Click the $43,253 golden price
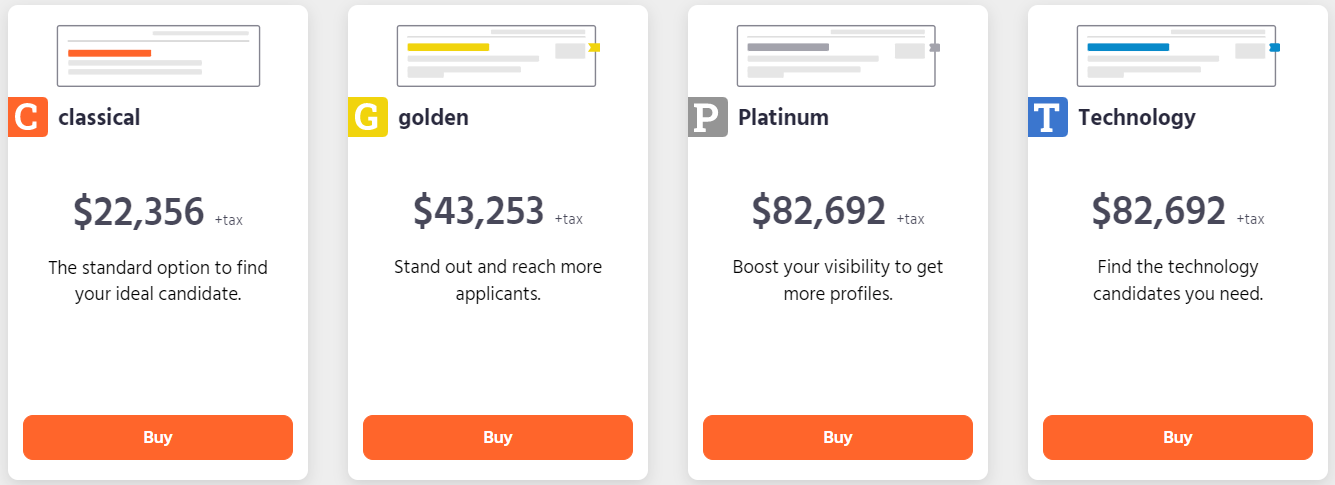 pyautogui.click(x=478, y=211)
